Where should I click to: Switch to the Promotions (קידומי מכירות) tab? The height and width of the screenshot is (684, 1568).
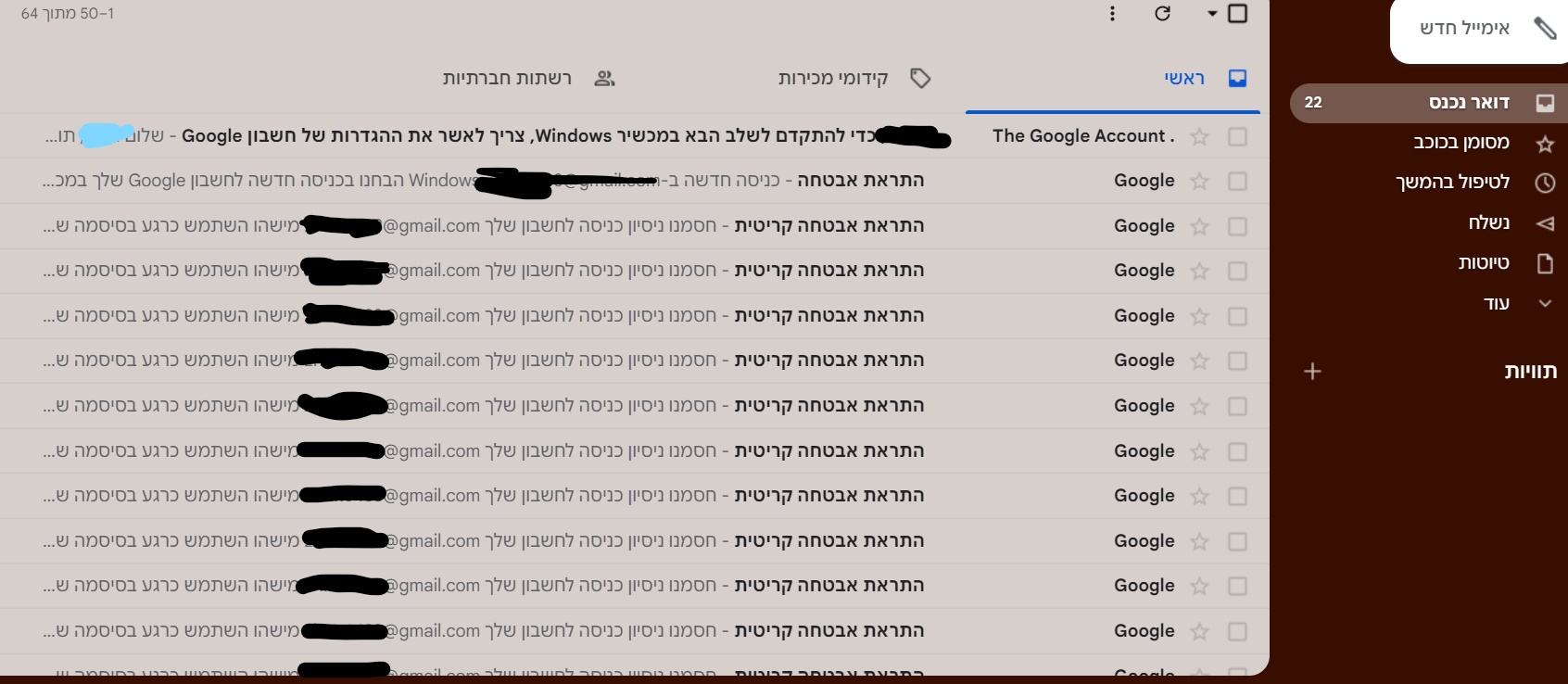(833, 78)
